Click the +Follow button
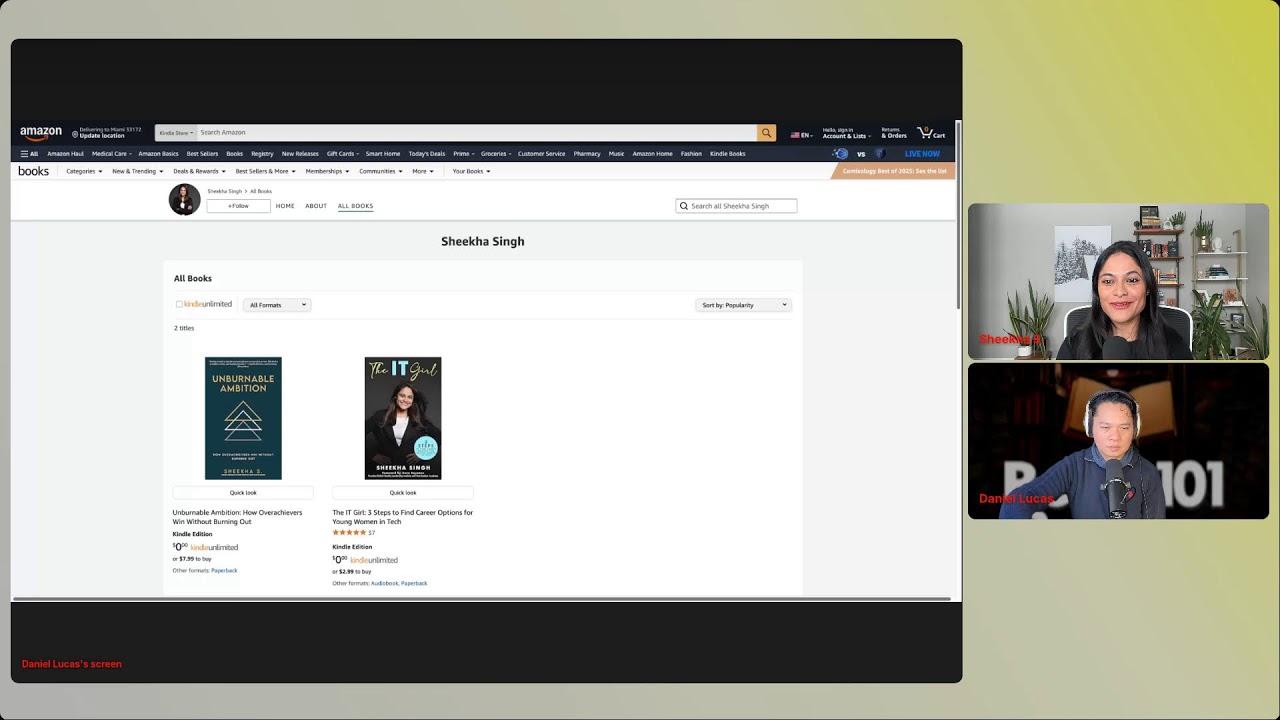The image size is (1280, 720). (x=238, y=206)
